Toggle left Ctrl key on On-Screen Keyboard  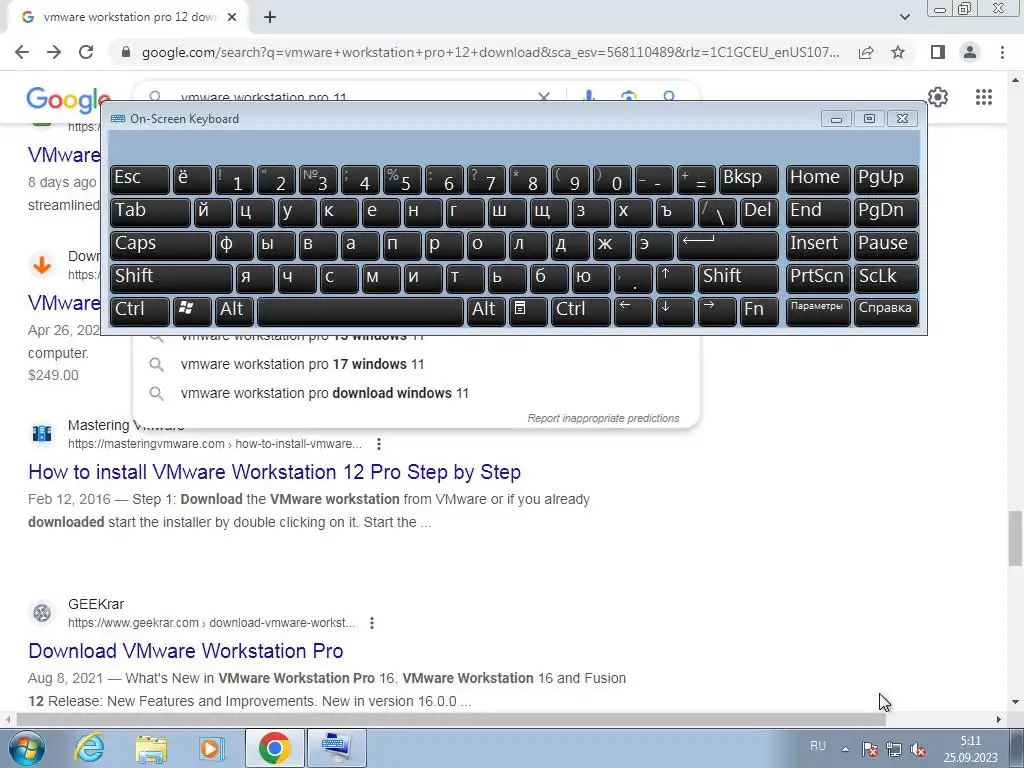[x=140, y=310]
